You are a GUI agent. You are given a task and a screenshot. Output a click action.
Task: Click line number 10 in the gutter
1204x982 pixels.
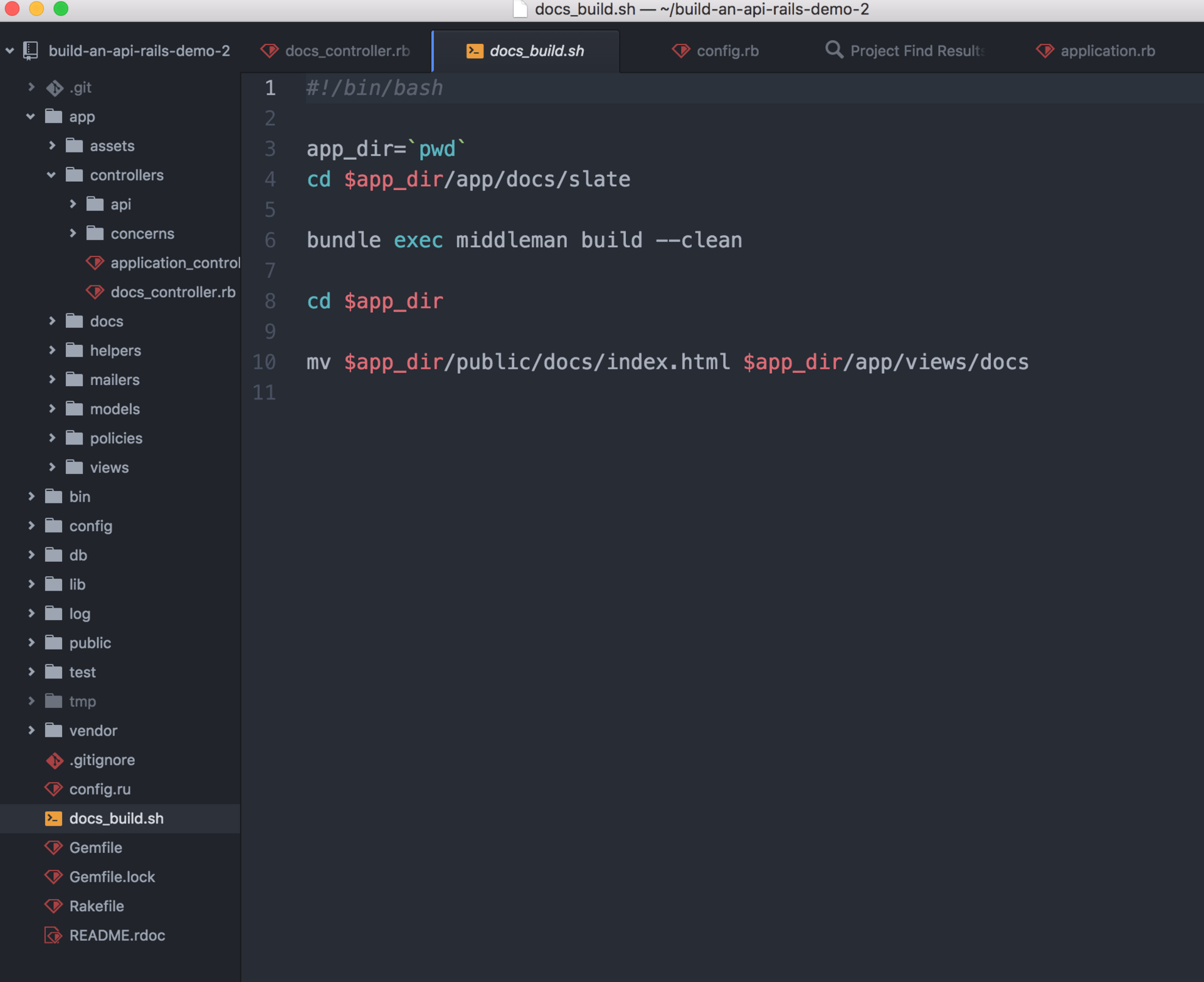point(264,362)
